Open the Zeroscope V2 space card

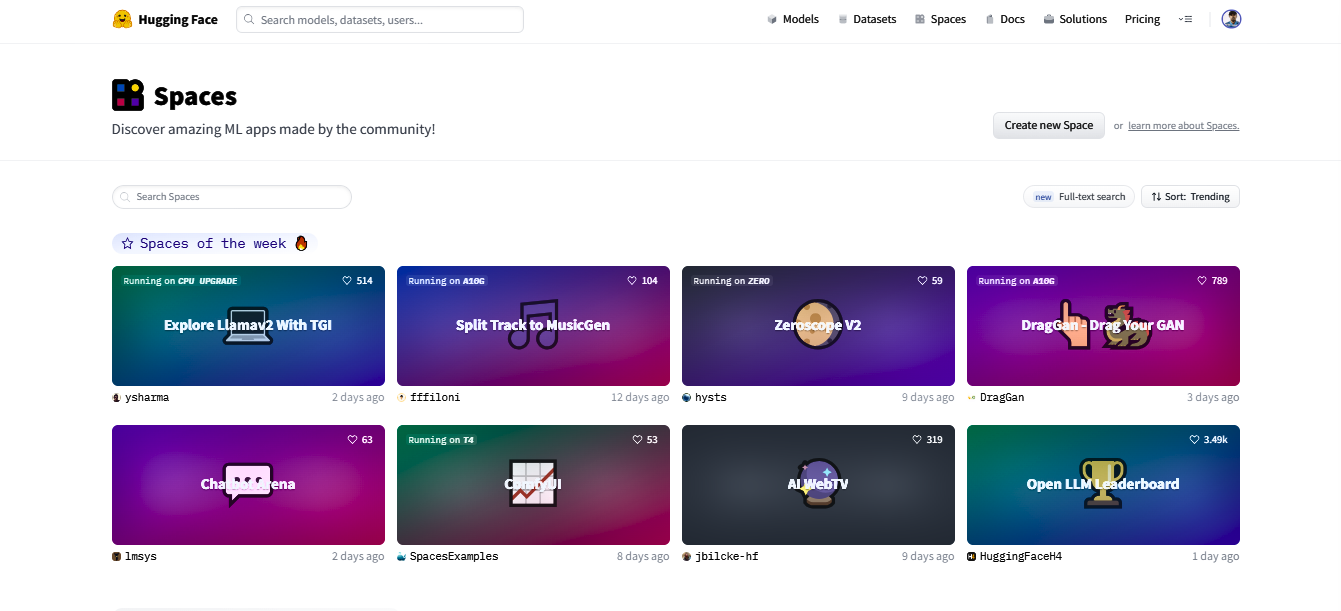(818, 326)
